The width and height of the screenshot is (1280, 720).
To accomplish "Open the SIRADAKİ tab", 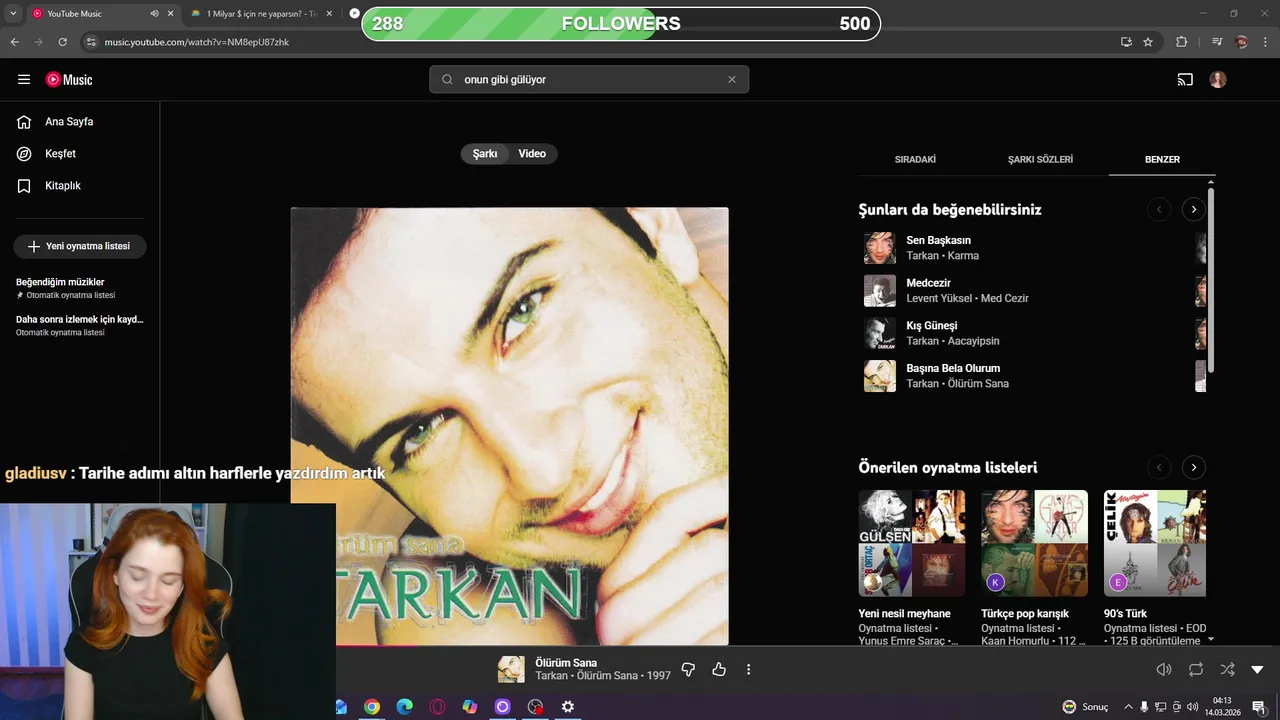I will click(915, 160).
